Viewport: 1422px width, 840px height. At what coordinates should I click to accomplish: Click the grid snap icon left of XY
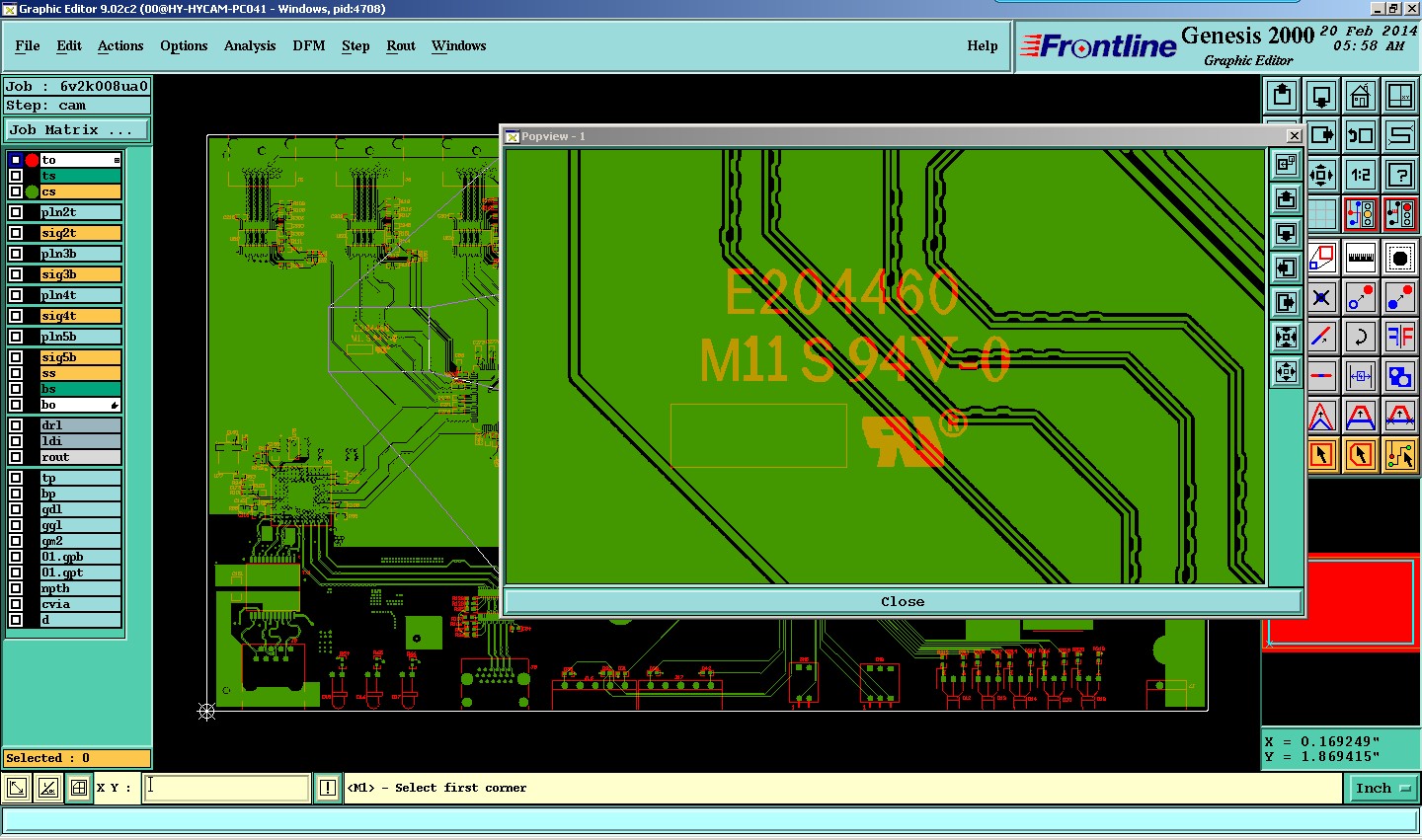[78, 788]
